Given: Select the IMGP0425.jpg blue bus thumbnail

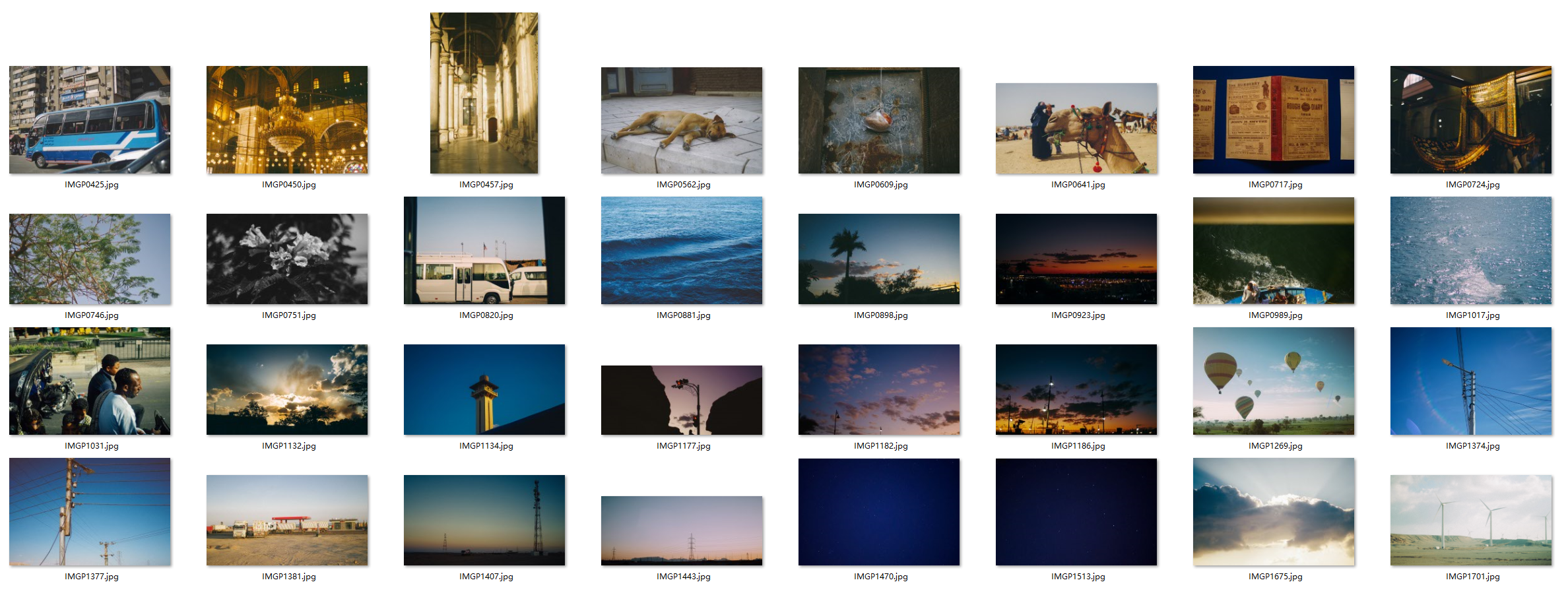Looking at the screenshot, I should point(90,119).
